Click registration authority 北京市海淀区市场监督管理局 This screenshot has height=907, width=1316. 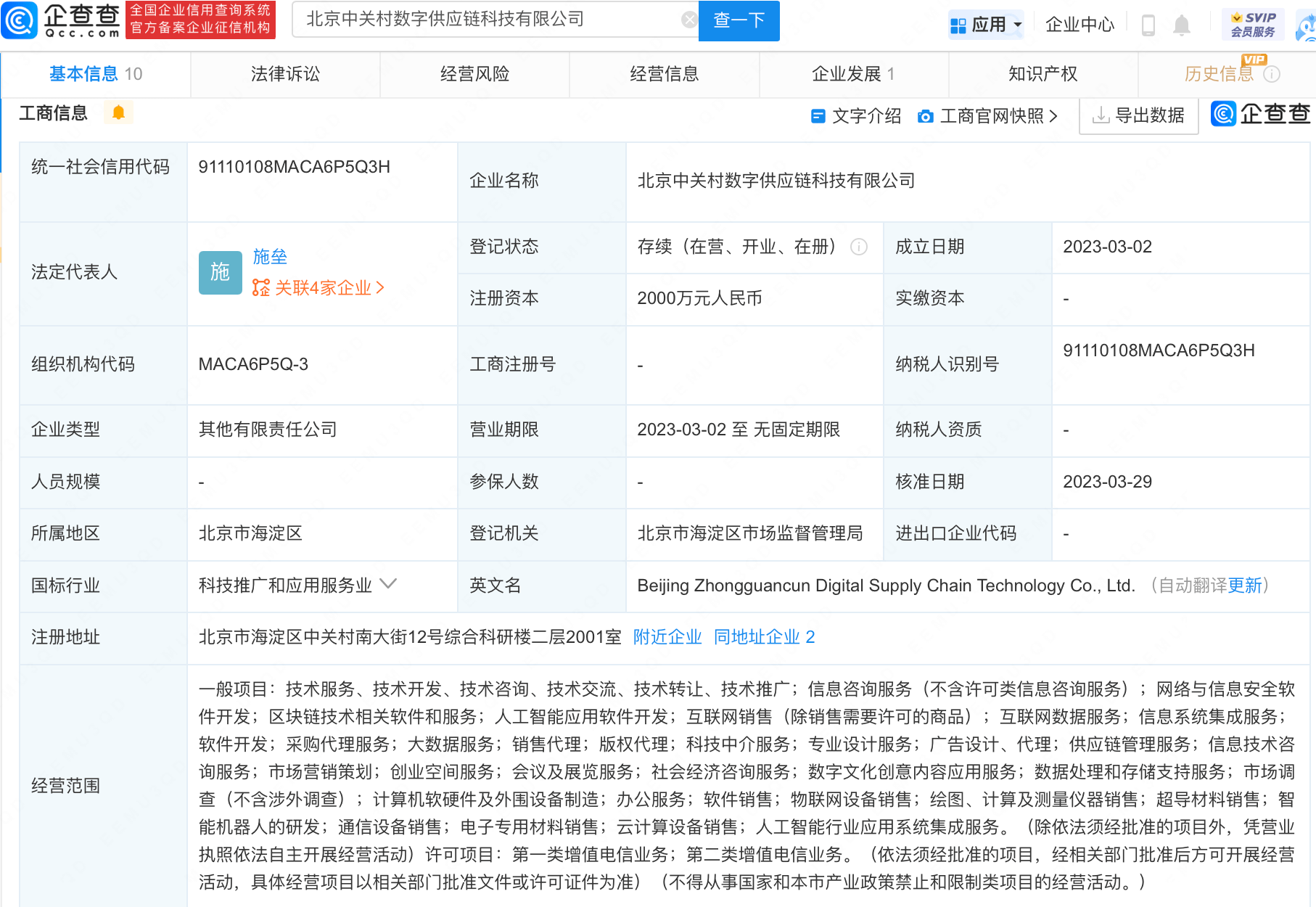pyautogui.click(x=750, y=533)
